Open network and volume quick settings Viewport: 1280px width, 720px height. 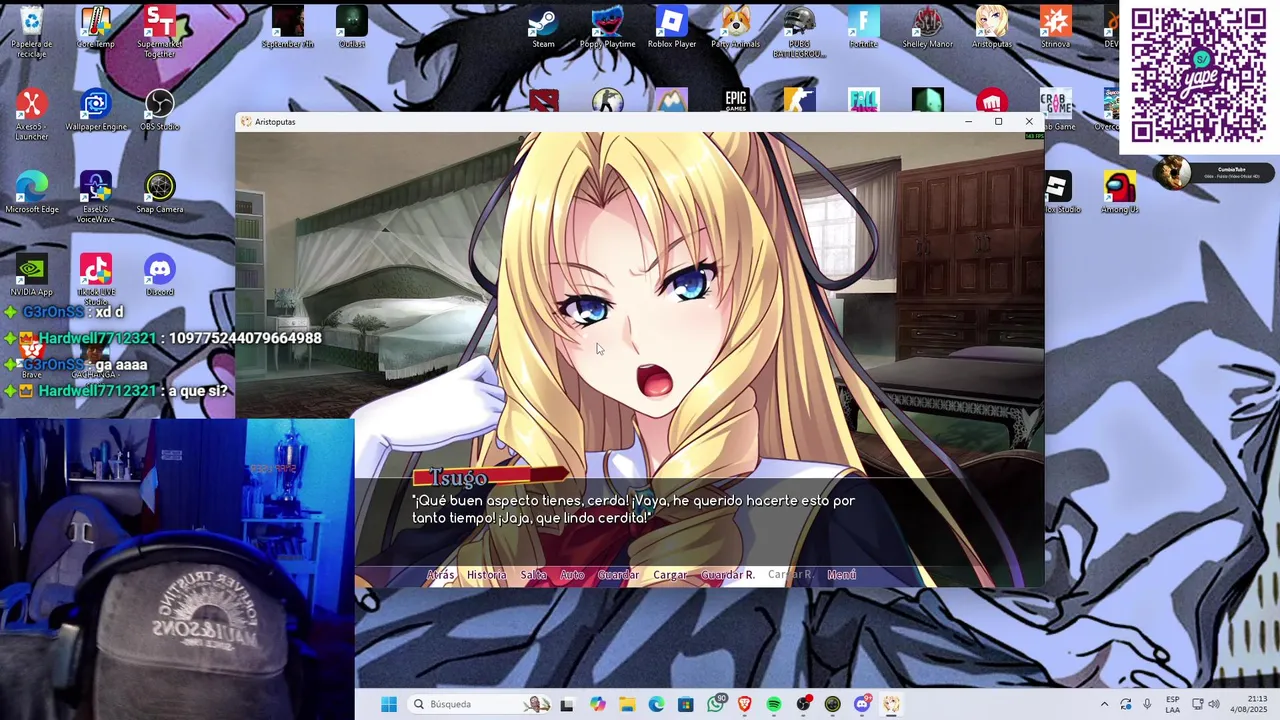[x=1205, y=704]
